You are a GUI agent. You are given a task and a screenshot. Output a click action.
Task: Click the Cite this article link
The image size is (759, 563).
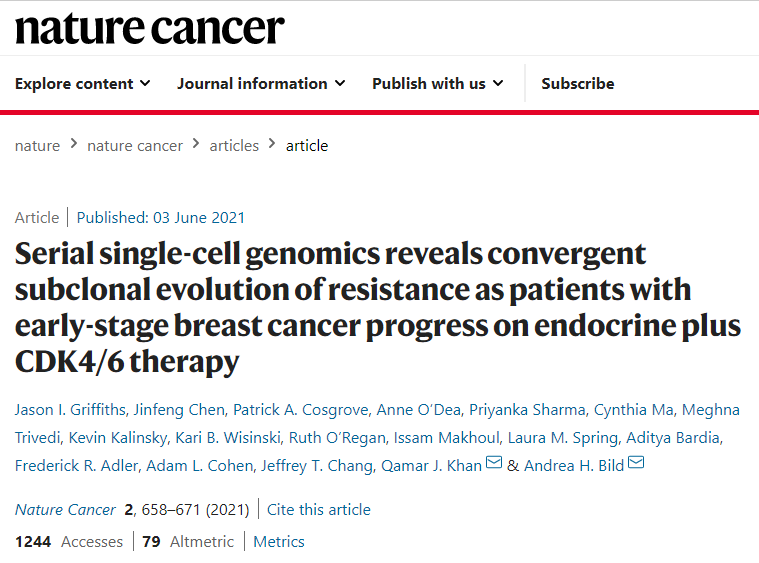point(319,510)
